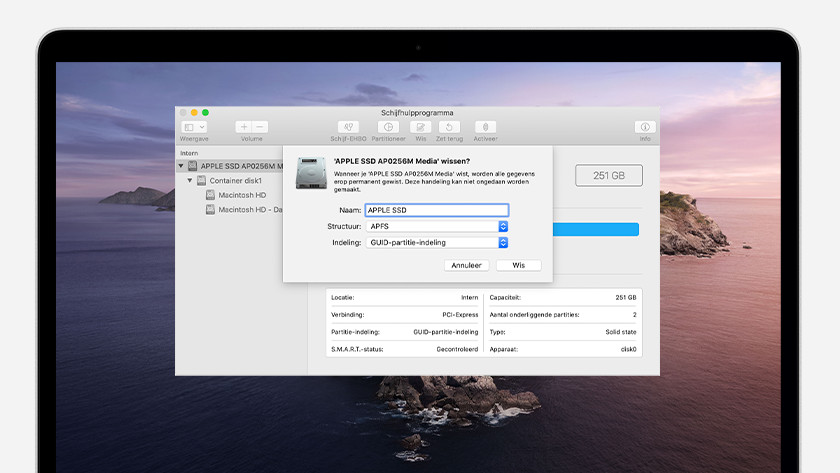Click the disk0 Apparaat value
This screenshot has width=840, height=473.
click(628, 349)
